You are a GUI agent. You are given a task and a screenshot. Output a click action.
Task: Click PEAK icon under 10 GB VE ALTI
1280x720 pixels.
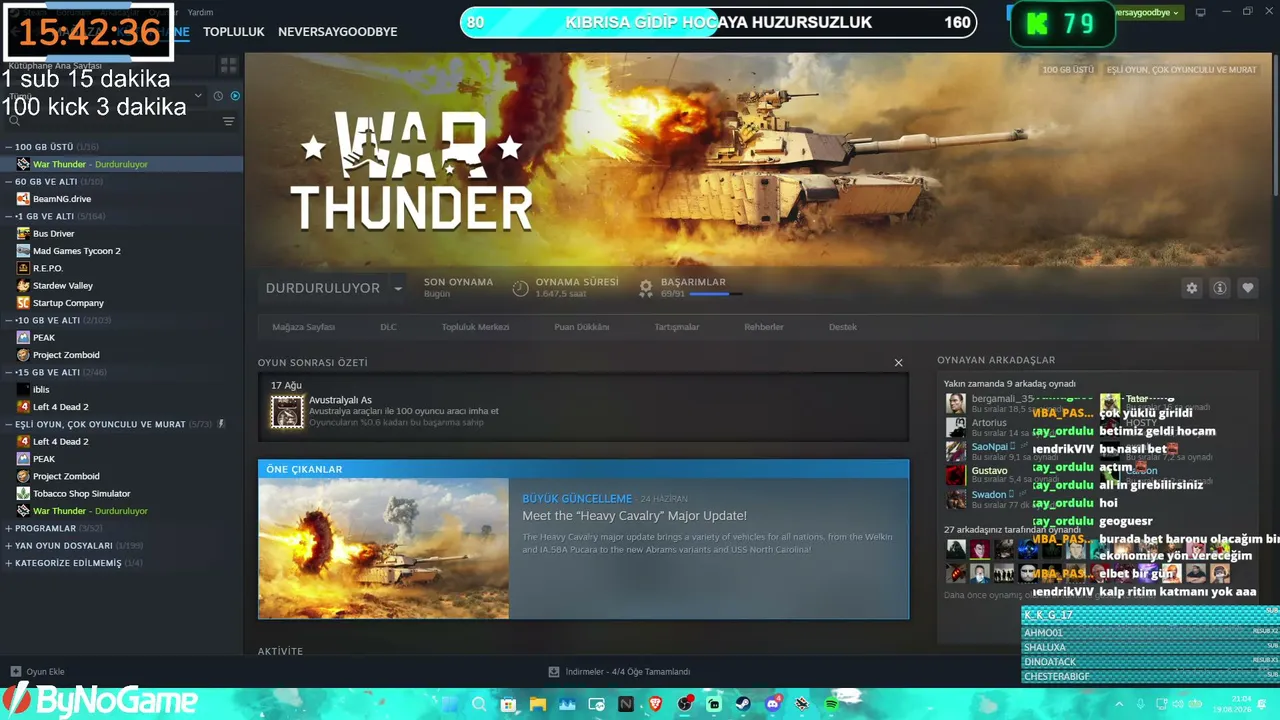[24, 338]
